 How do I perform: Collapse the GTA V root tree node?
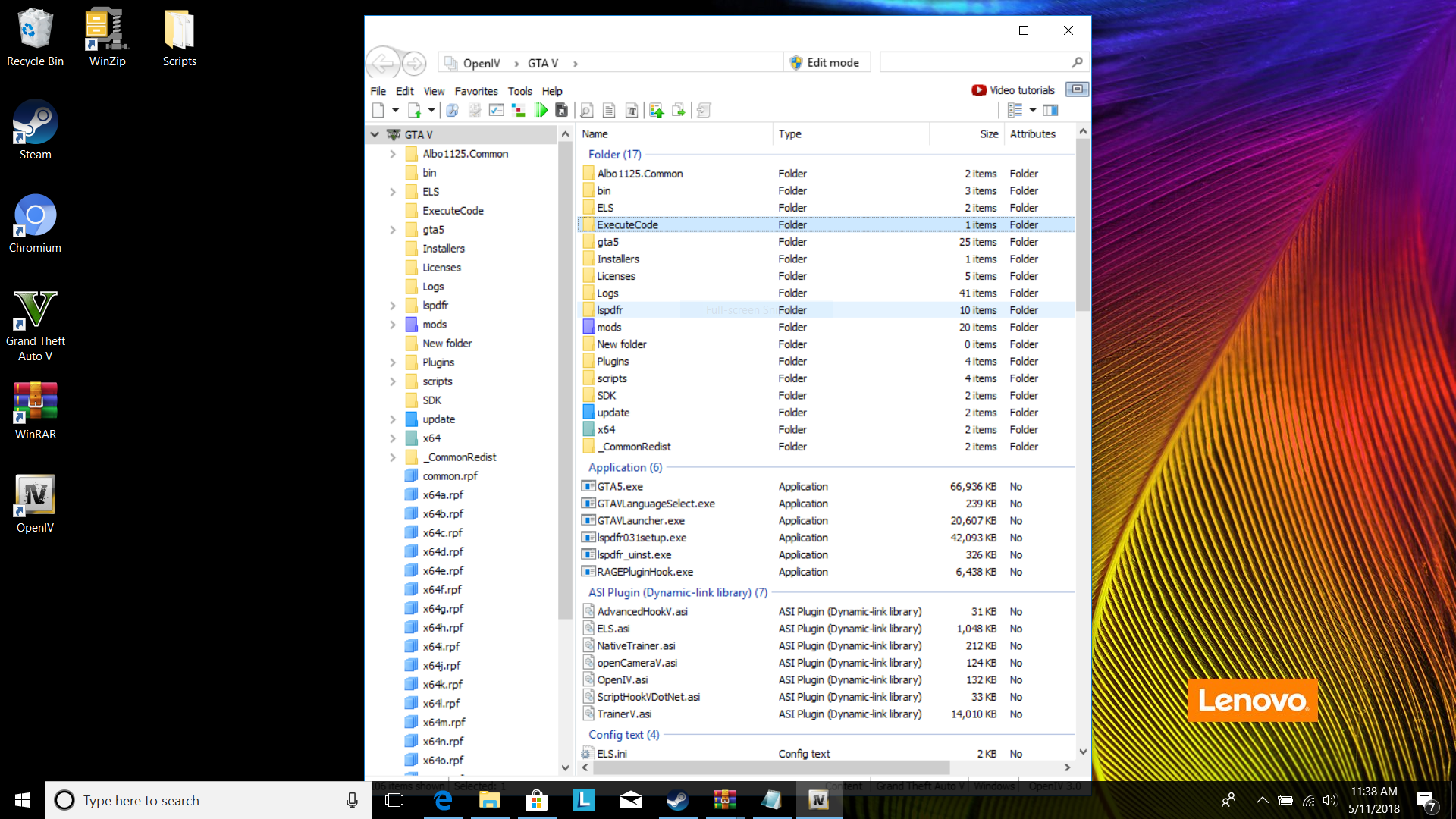click(375, 134)
